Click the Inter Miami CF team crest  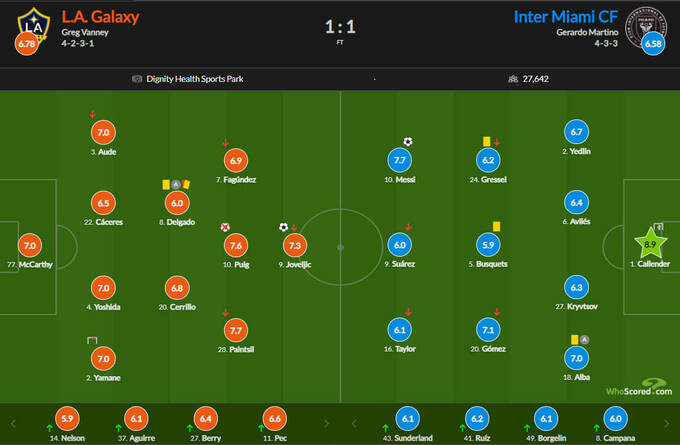655,22
